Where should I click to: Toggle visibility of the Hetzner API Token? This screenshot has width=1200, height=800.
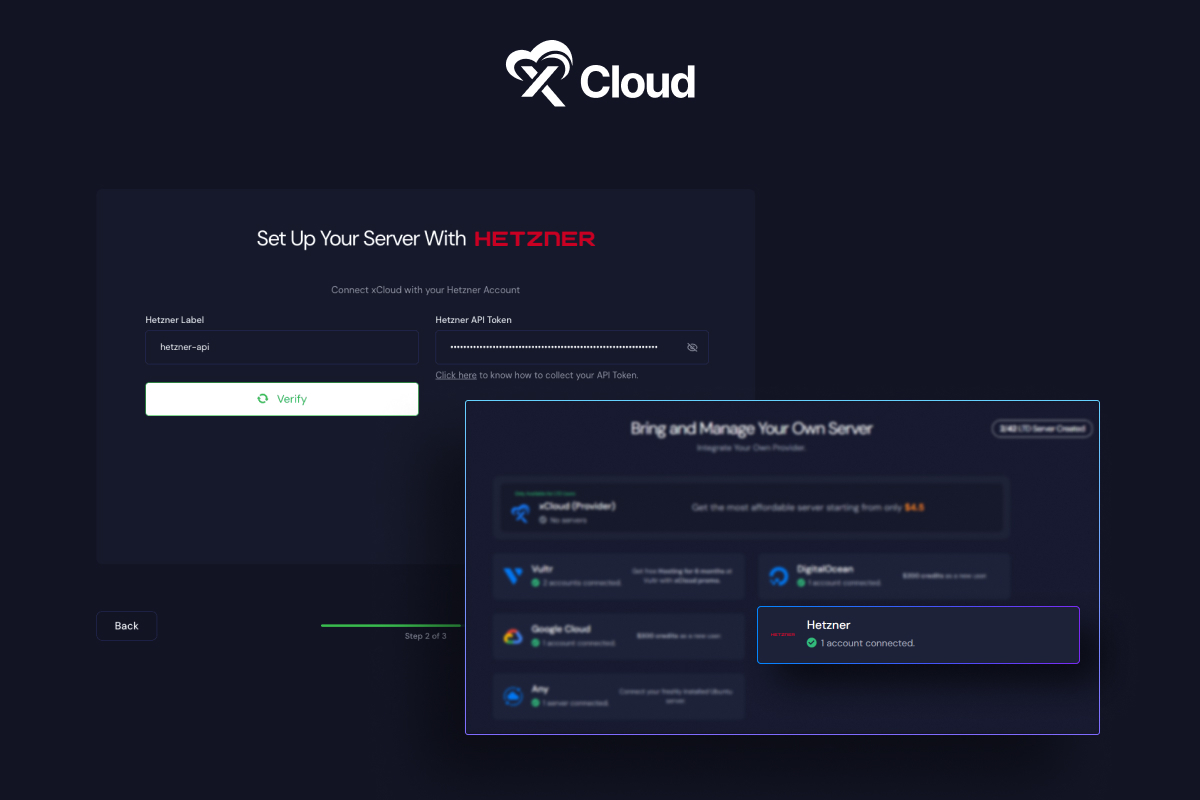pos(692,347)
